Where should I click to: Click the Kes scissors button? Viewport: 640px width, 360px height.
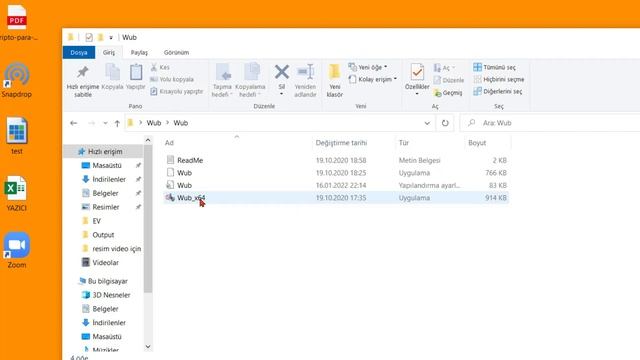(160, 67)
